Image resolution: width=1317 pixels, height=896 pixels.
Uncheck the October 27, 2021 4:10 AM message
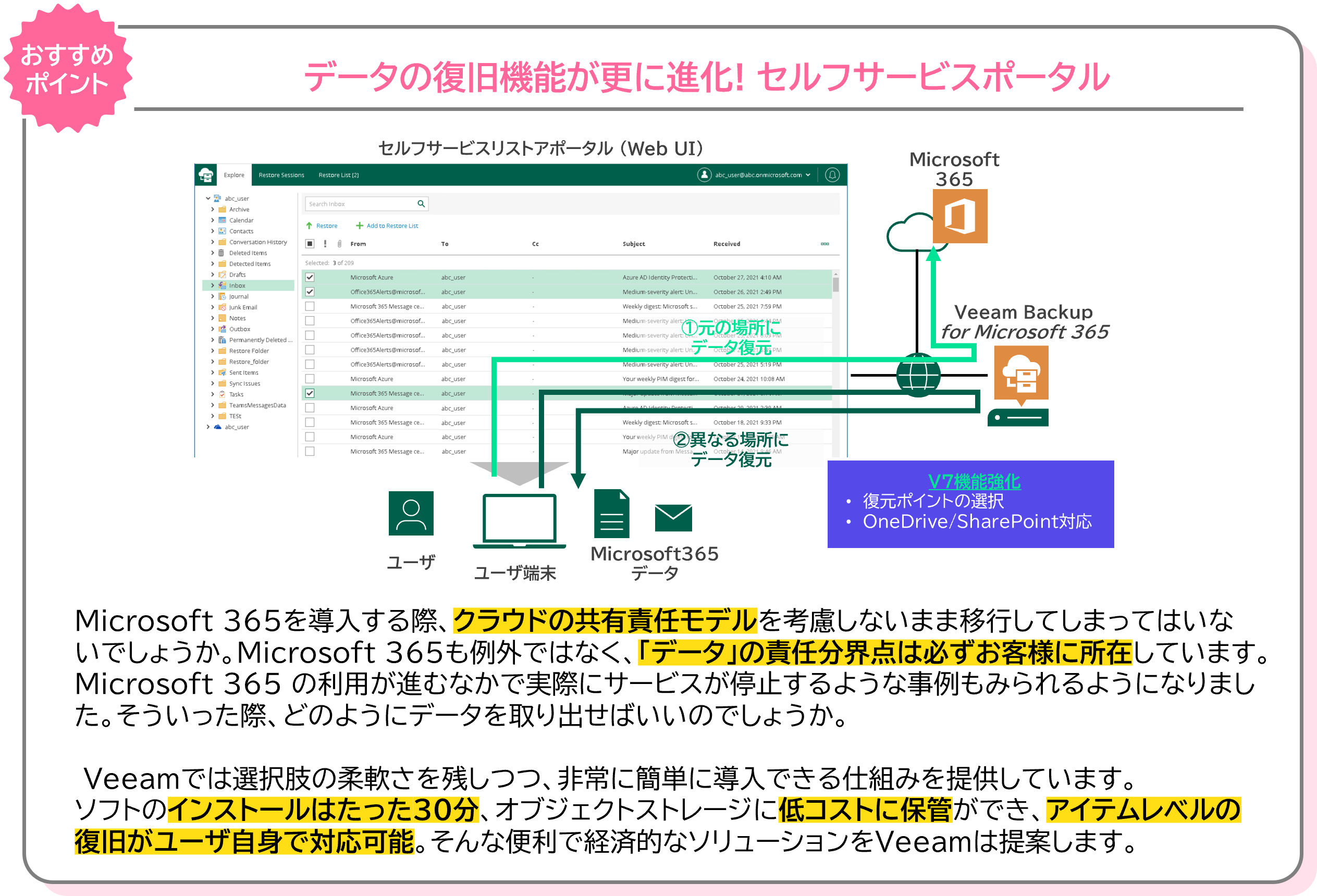[310, 278]
